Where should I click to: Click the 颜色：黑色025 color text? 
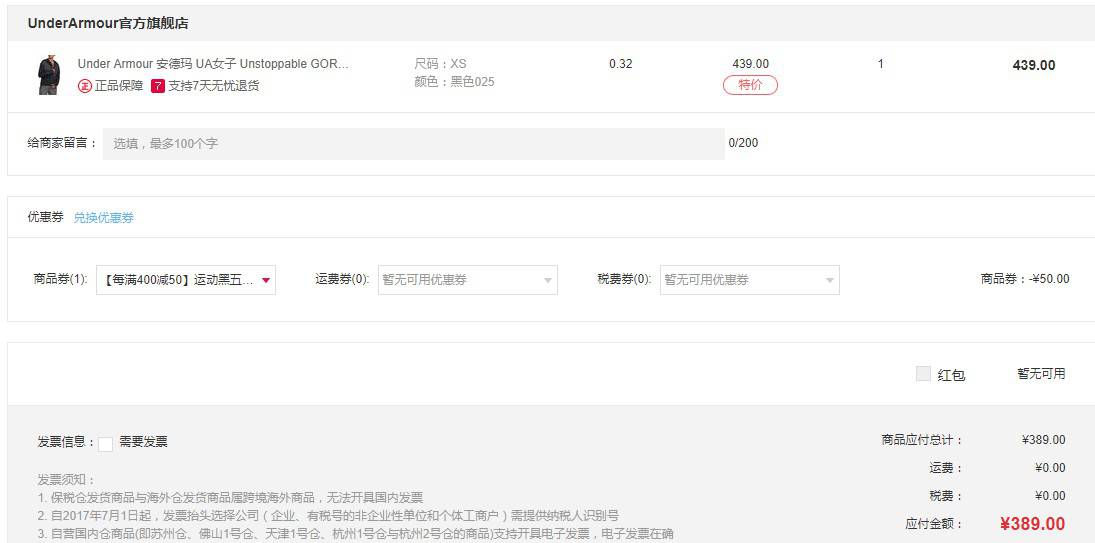pos(454,82)
